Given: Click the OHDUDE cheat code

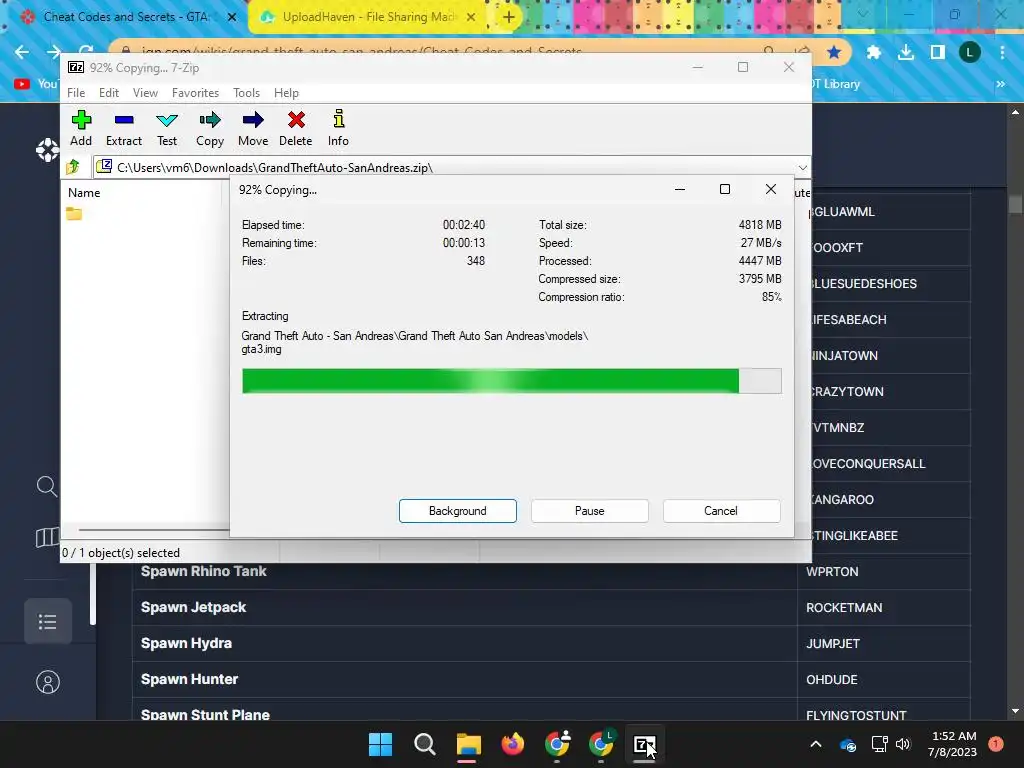Looking at the screenshot, I should click(831, 680).
